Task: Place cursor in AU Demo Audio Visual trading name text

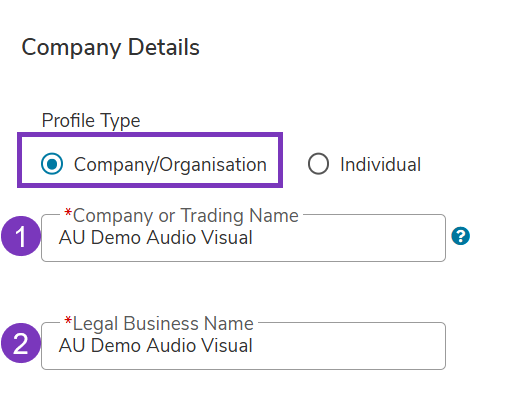Action: coord(155,237)
